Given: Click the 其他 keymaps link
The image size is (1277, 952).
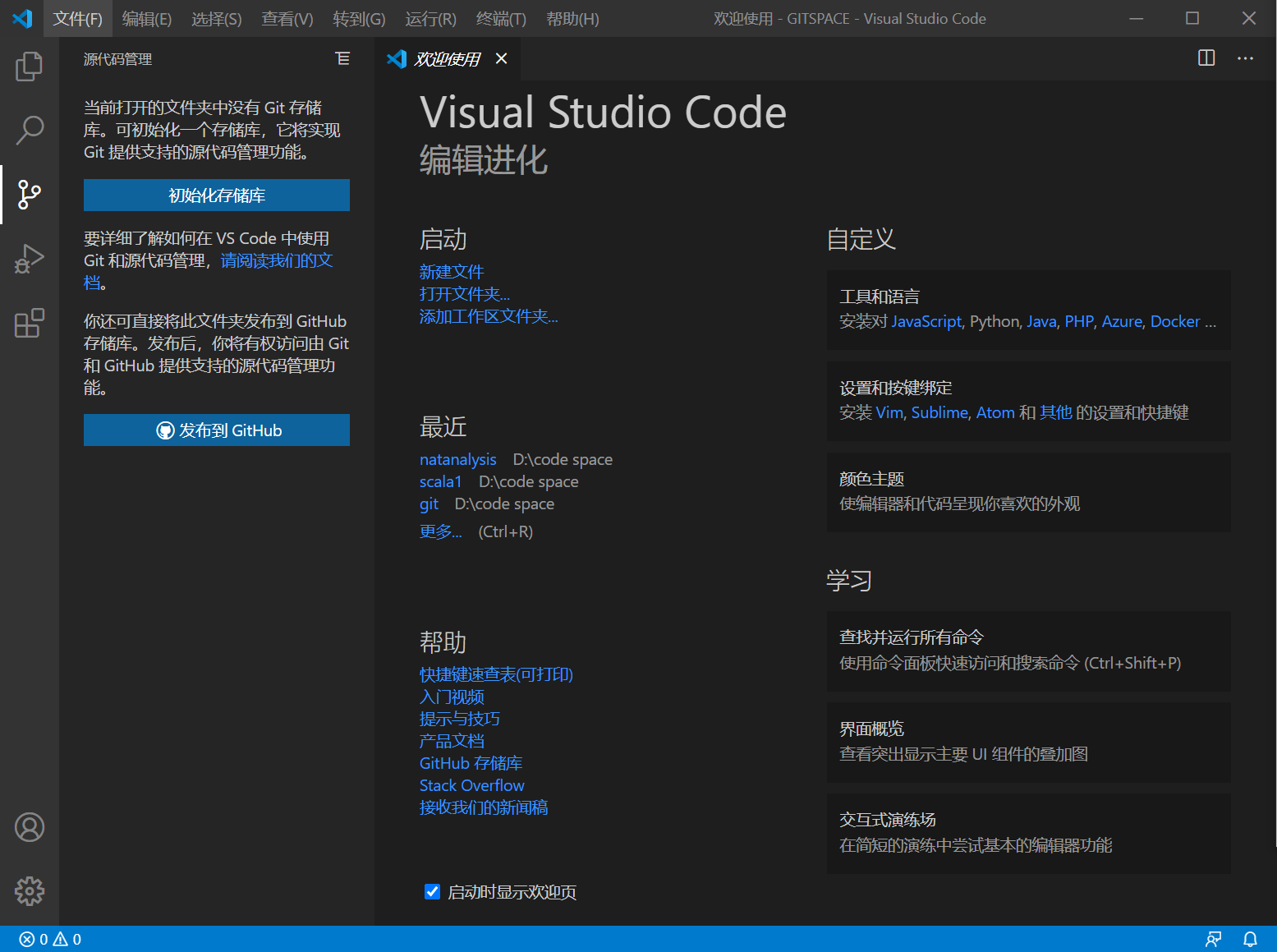Looking at the screenshot, I should (x=1056, y=412).
